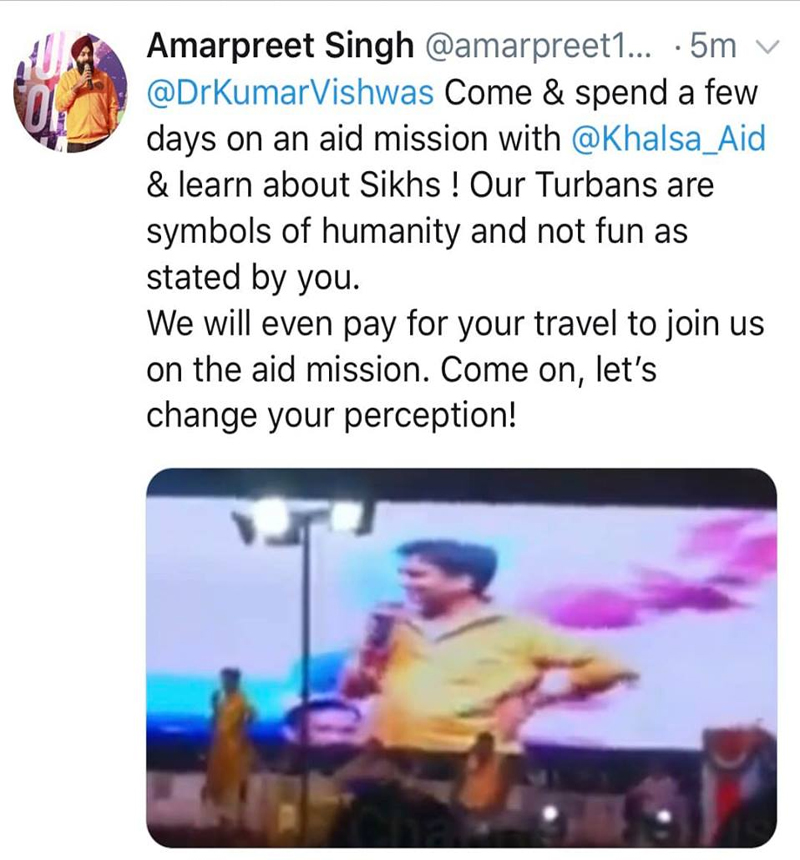
Task: Play the attached stage video
Action: [461, 658]
